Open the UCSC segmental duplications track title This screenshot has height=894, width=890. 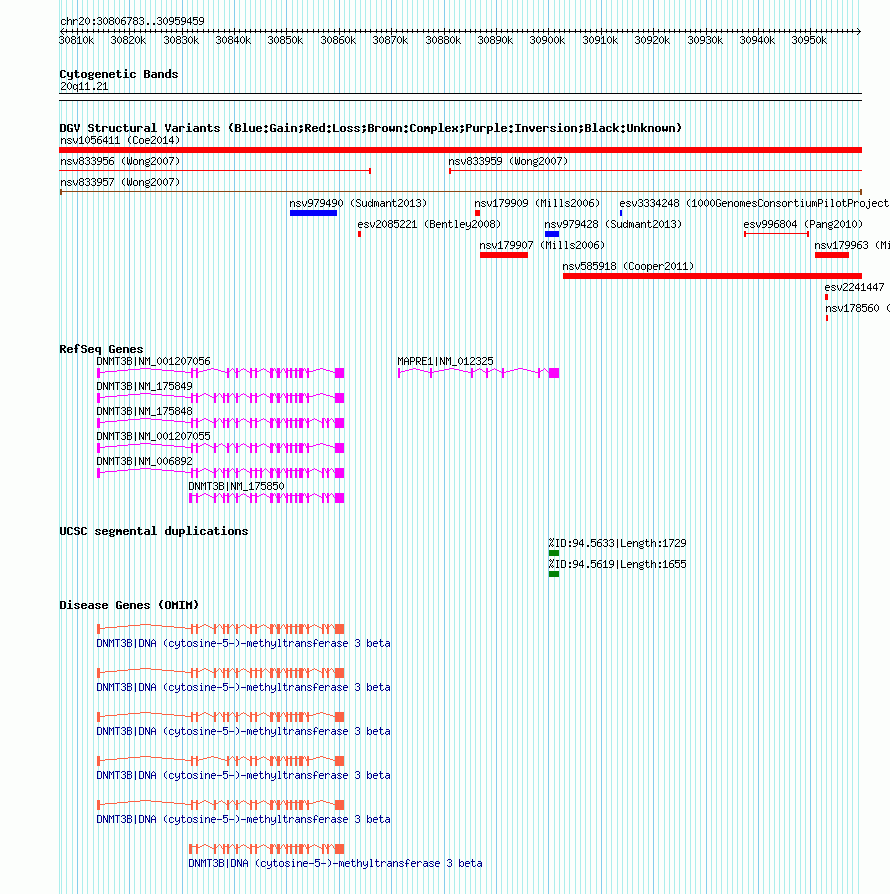154,531
